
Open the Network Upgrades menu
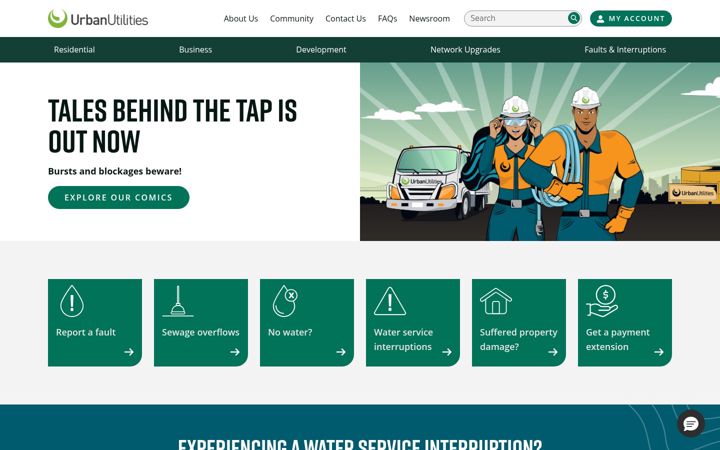pos(465,50)
